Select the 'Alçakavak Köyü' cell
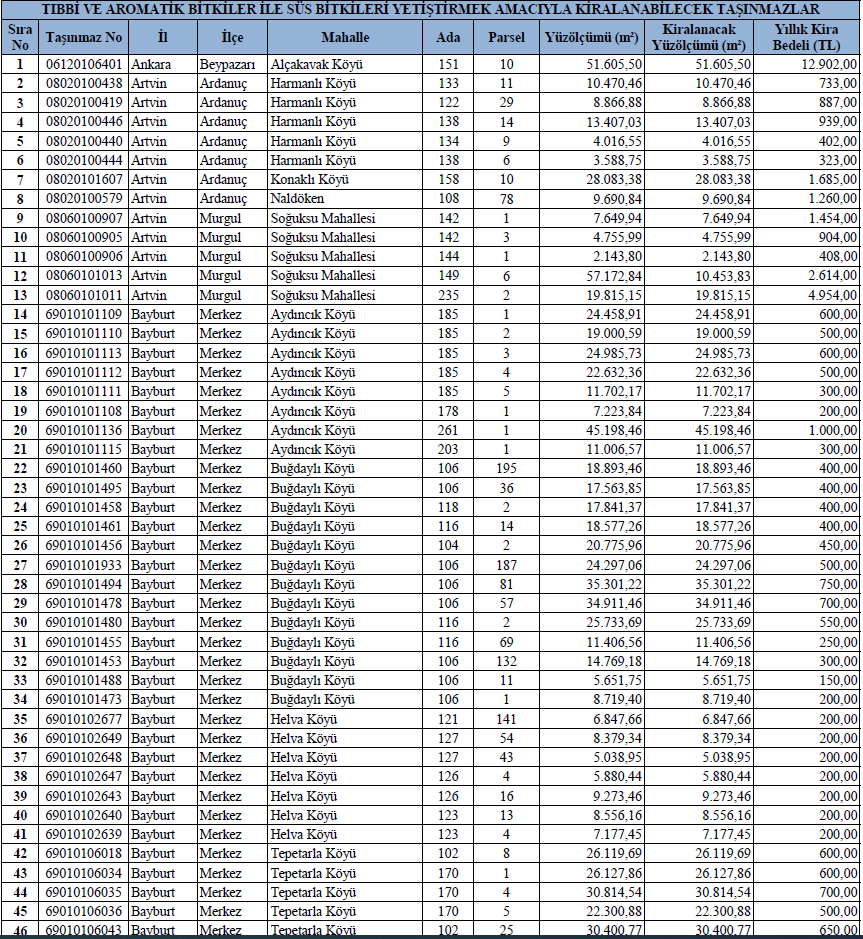This screenshot has width=863, height=939. click(x=345, y=64)
